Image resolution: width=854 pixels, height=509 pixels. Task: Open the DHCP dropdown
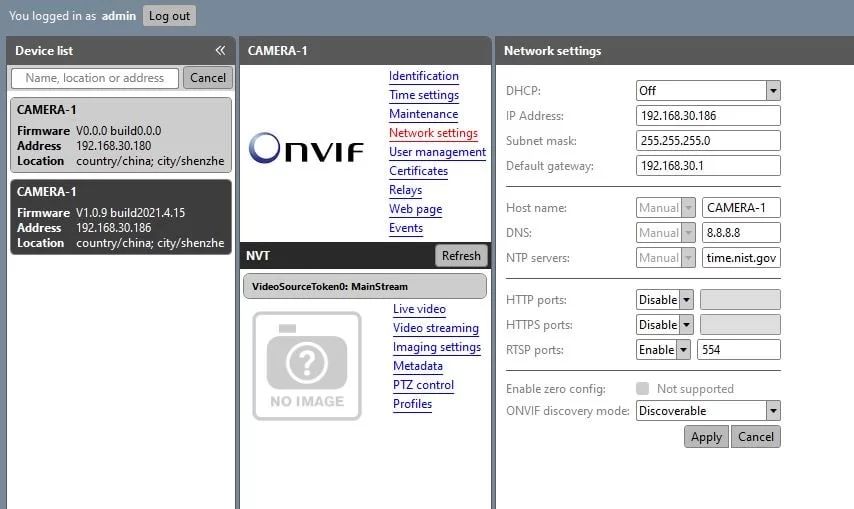pyautogui.click(x=708, y=90)
